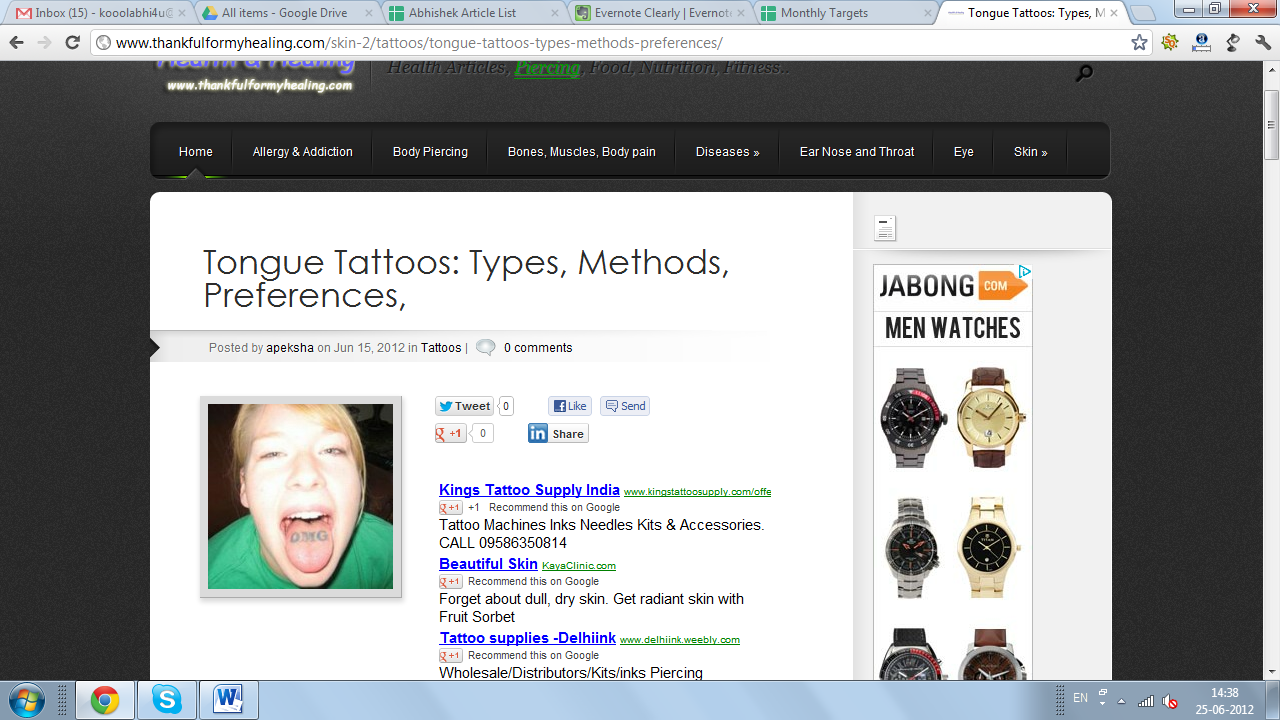Click the Jabong ad AdChoices icon
Viewport: 1280px width, 720px height.
coord(1025,272)
